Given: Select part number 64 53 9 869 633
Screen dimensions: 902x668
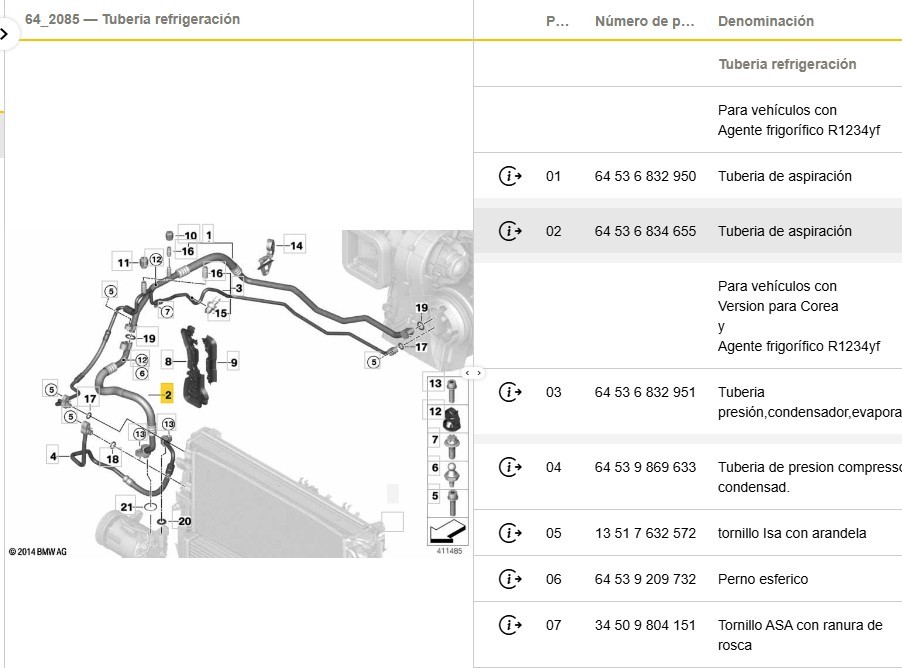Looking at the screenshot, I should coord(645,467).
